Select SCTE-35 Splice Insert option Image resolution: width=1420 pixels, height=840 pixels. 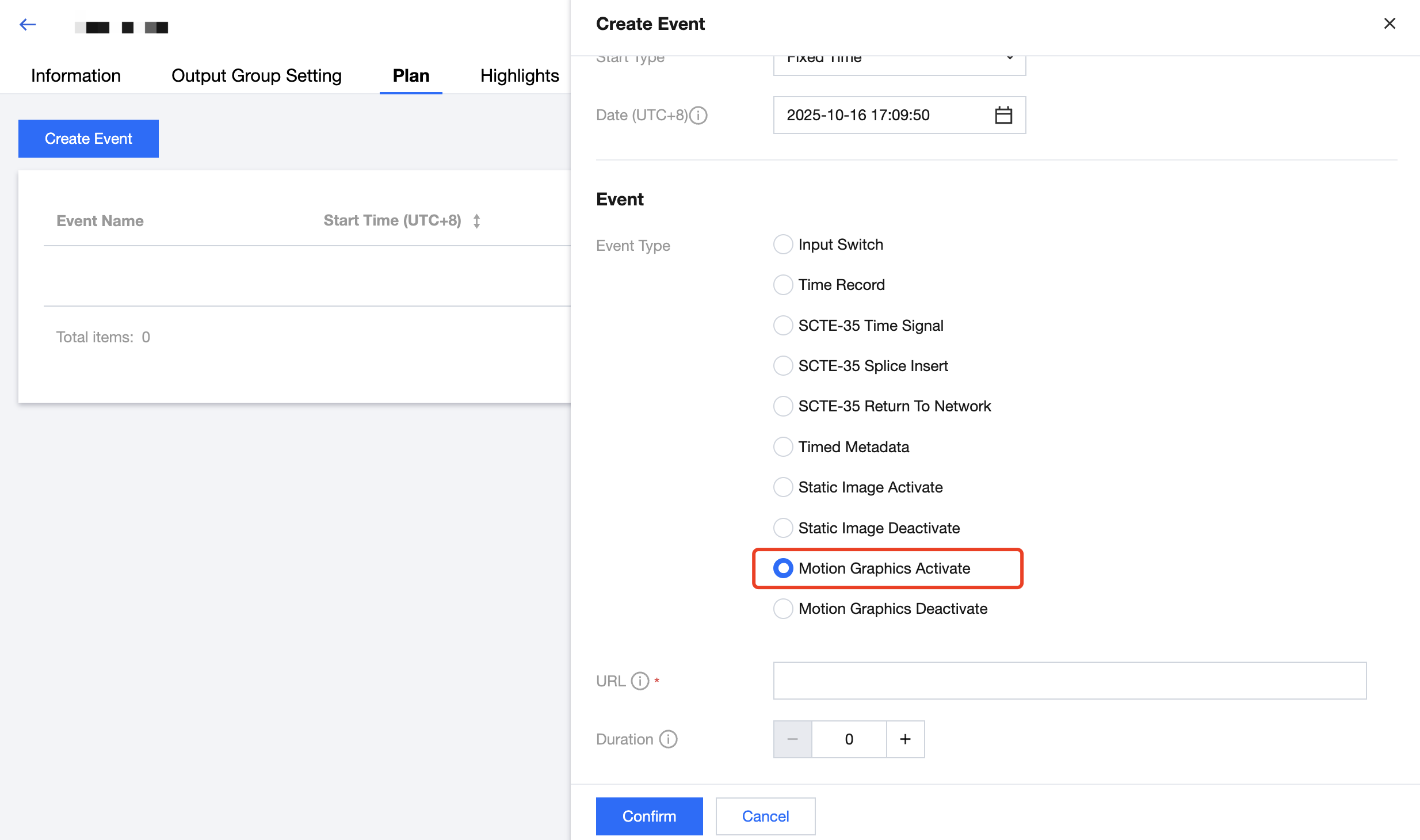point(783,366)
